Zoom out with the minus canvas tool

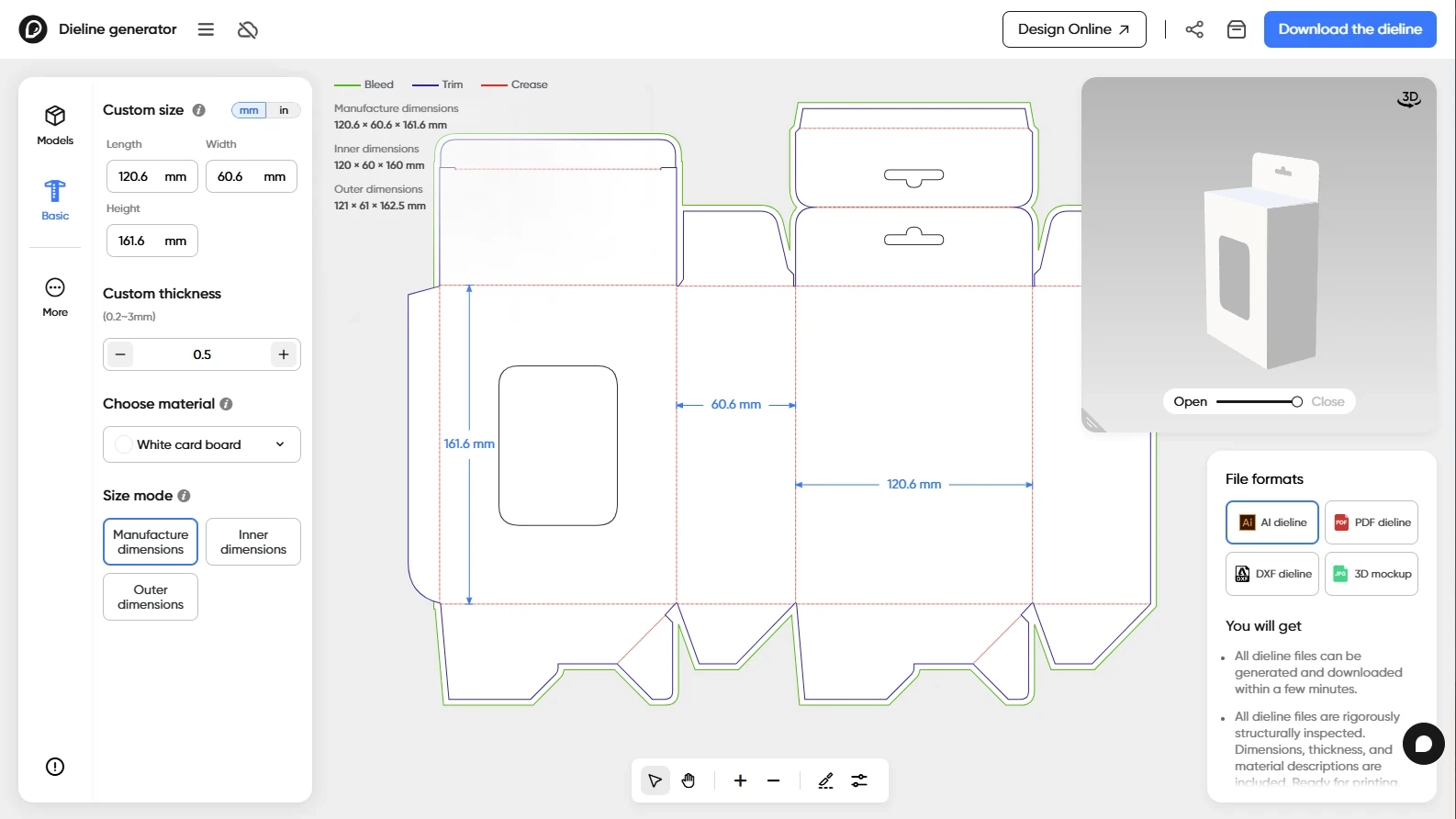click(x=774, y=780)
